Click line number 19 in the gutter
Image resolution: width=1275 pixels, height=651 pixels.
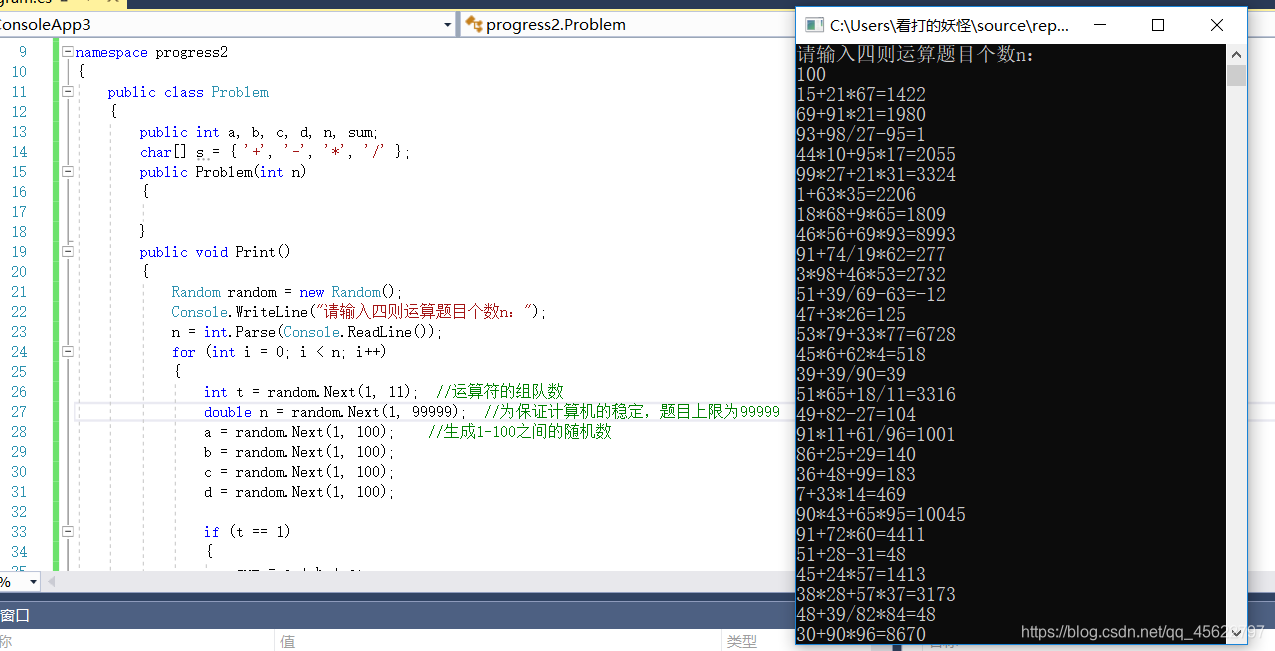[x=19, y=252]
